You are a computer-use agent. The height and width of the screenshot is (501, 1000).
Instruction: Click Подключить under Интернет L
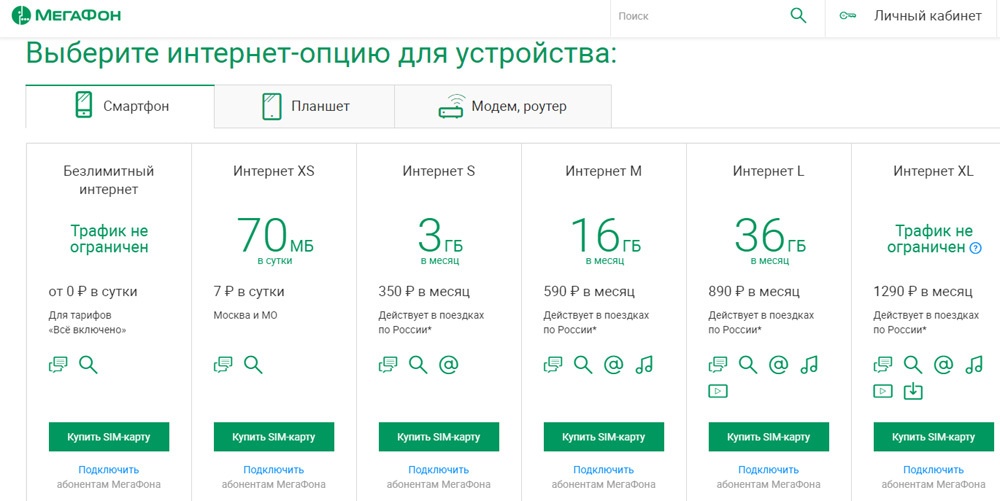tap(768, 470)
